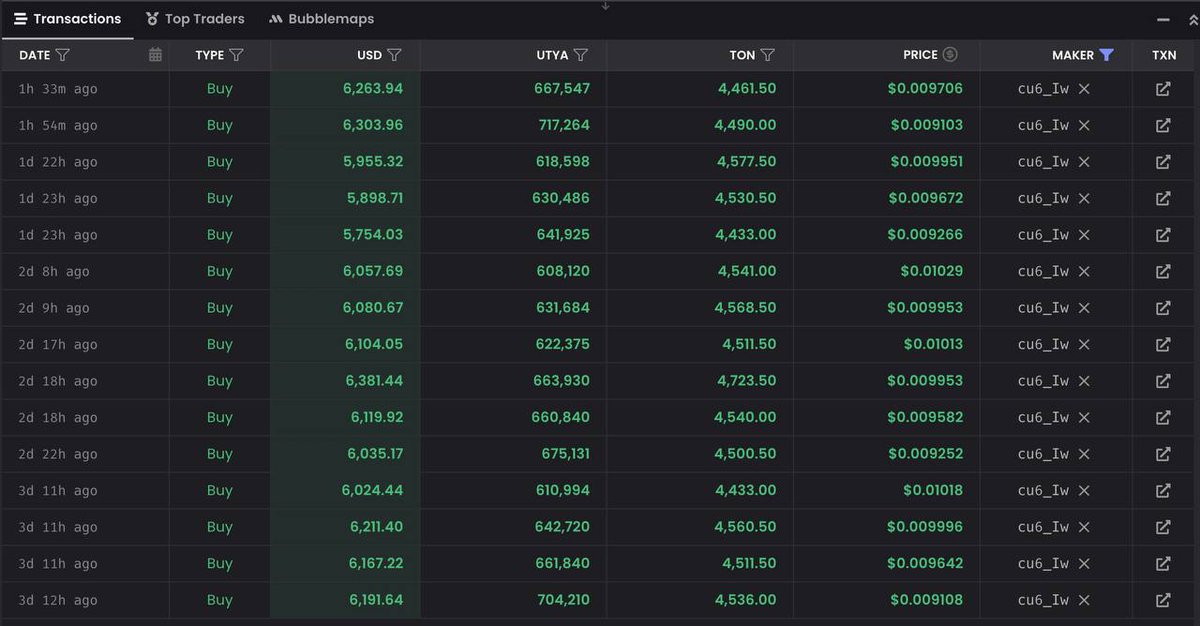Viewport: 1200px width, 626px height.
Task: Click the price $0.01018
Action: [933, 490]
